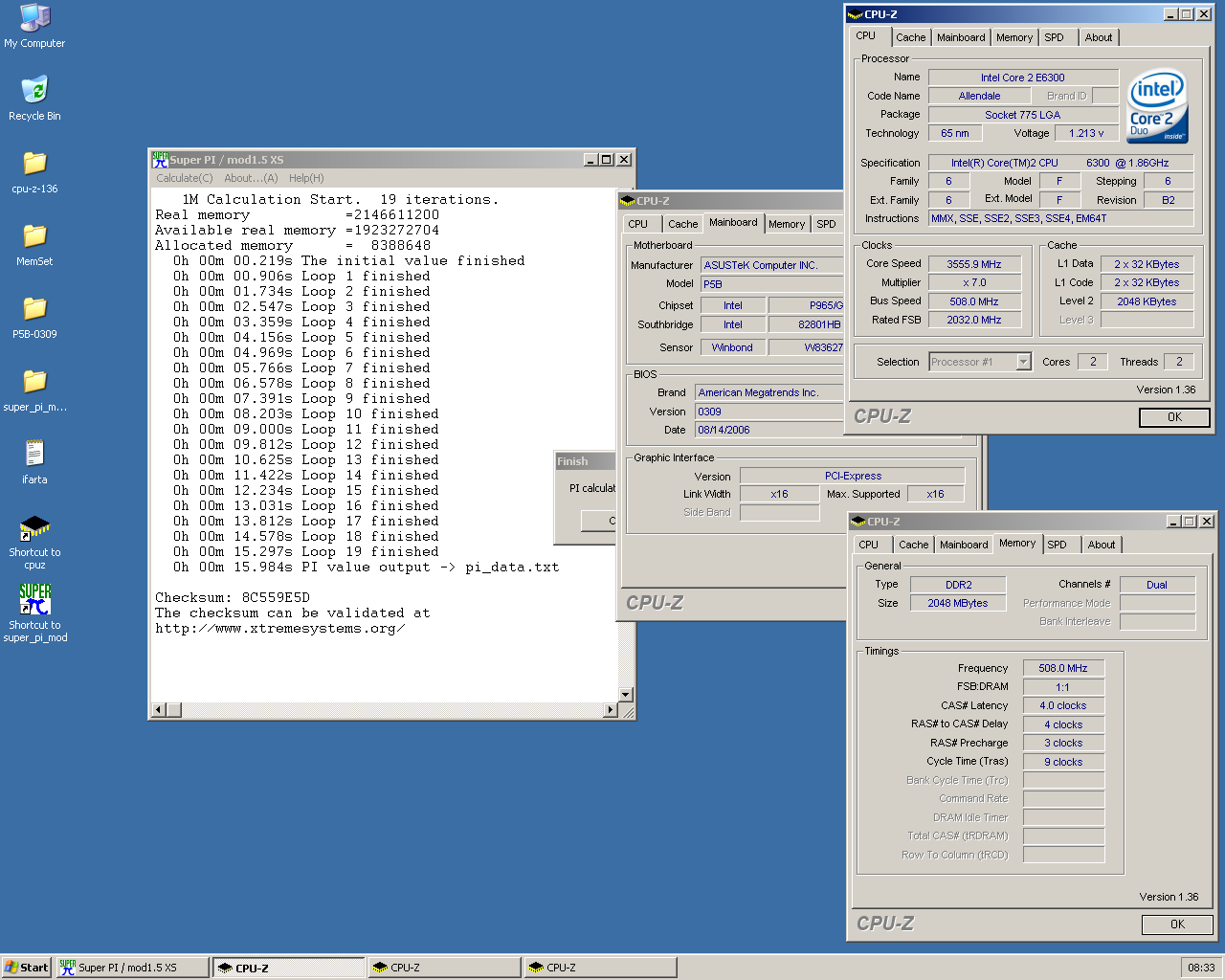Viewport: 1225px width, 980px height.
Task: Open the Recycle Bin icon
Action: pyautogui.click(x=34, y=99)
